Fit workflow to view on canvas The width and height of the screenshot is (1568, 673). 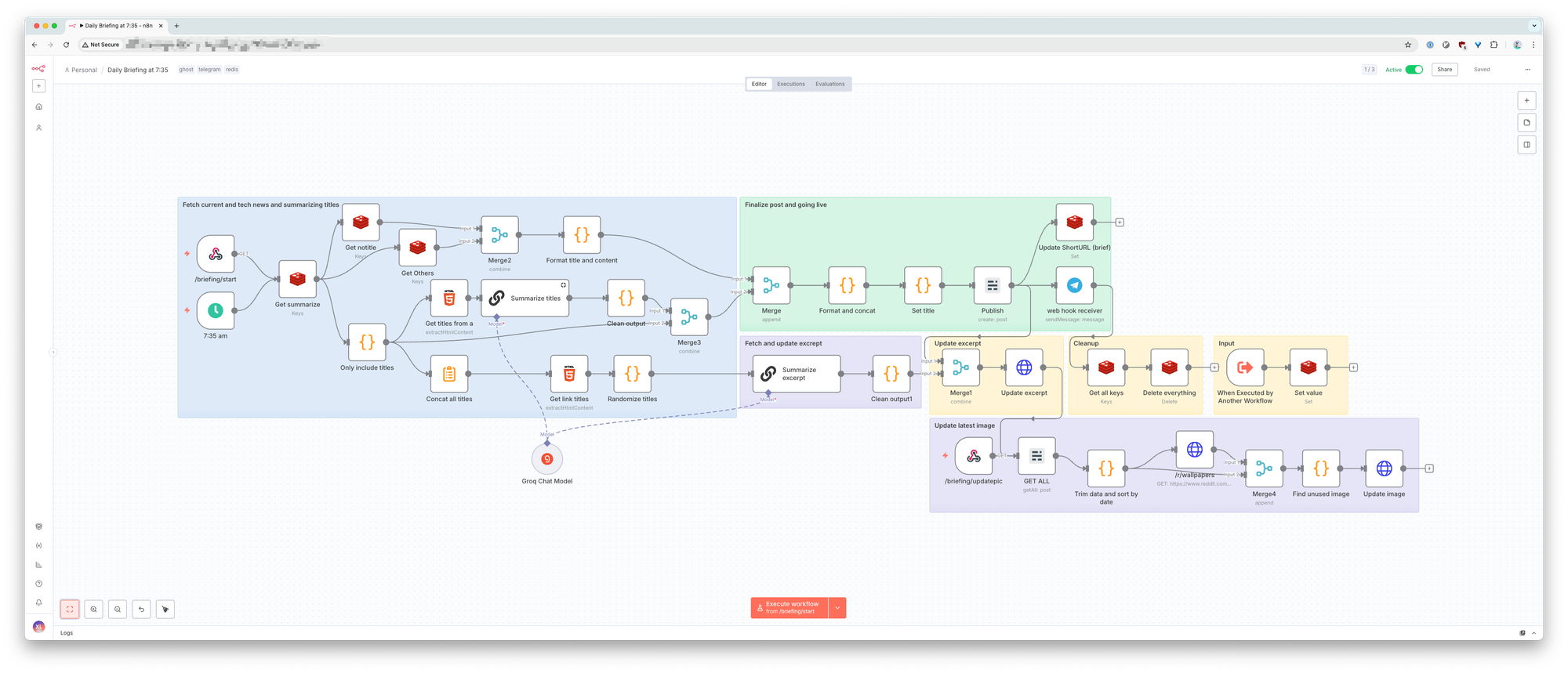coord(70,610)
